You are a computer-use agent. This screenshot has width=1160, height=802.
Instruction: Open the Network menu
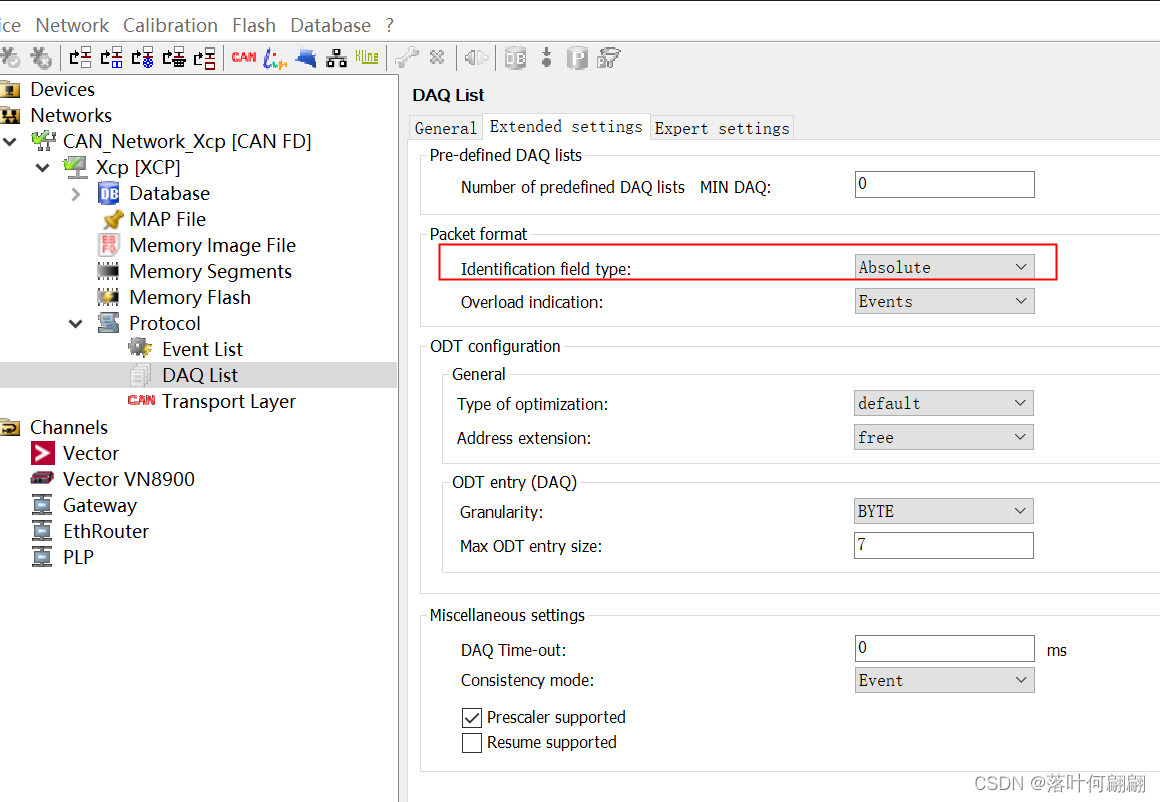(x=72, y=25)
